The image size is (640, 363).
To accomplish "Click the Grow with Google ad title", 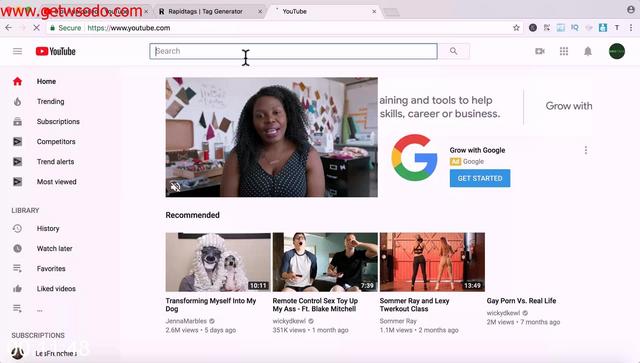I will click(x=477, y=150).
